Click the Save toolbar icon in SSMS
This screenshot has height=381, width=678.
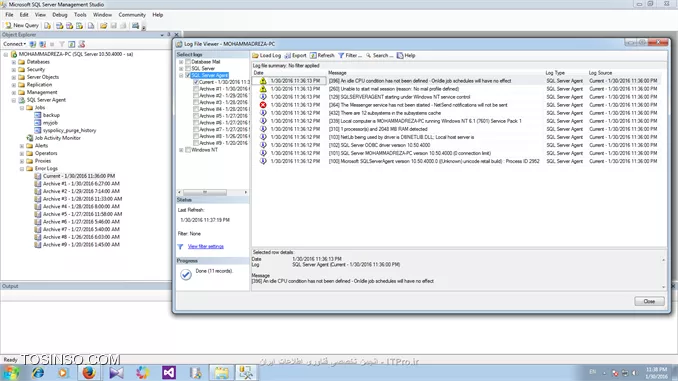coord(114,26)
